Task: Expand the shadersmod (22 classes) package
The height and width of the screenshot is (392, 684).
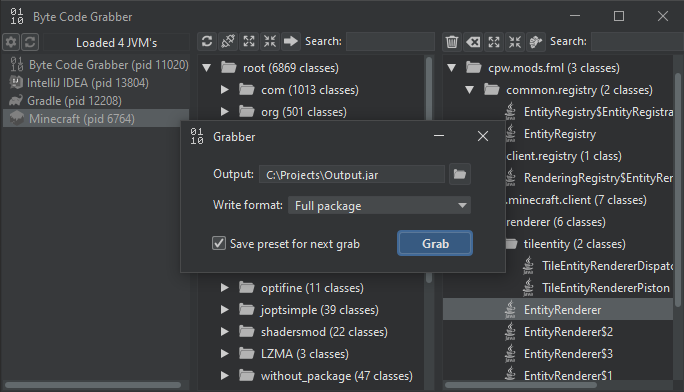Action: click(x=225, y=332)
